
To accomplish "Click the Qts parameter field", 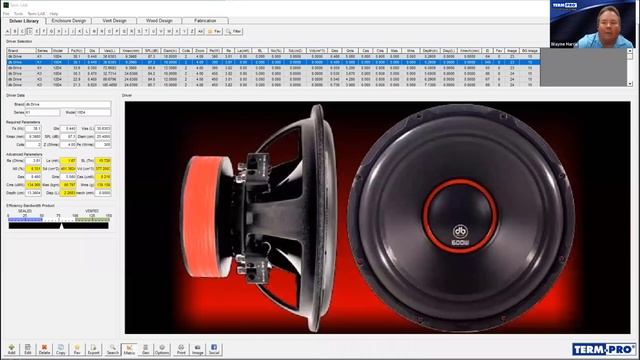I will point(68,129).
